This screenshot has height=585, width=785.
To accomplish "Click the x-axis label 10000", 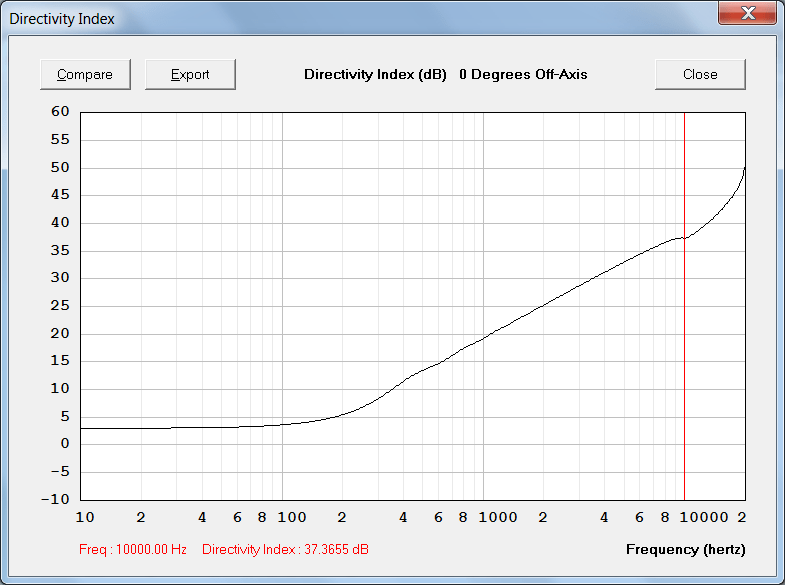I will pyautogui.click(x=704, y=517).
